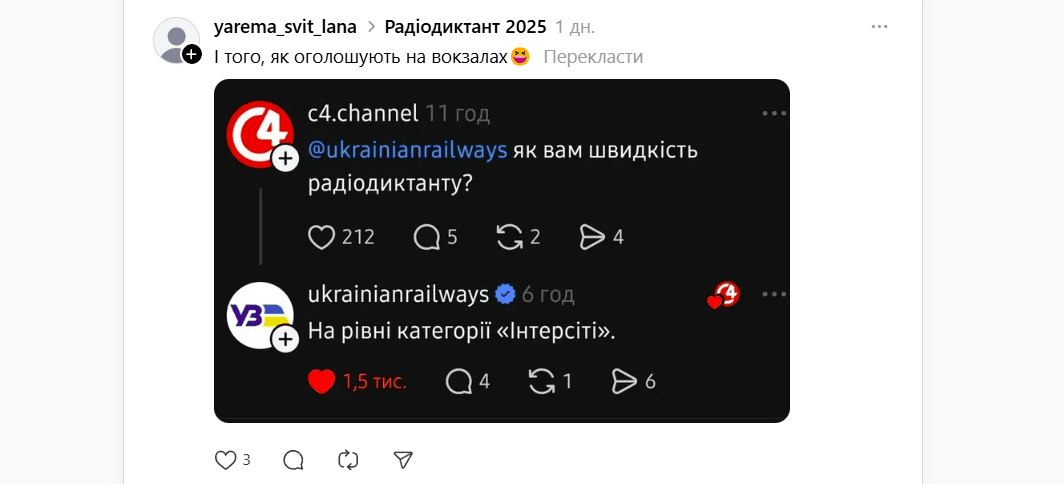Like the yarema_svit_lana post with heart icon
This screenshot has height=484, width=1064.
pos(225,460)
